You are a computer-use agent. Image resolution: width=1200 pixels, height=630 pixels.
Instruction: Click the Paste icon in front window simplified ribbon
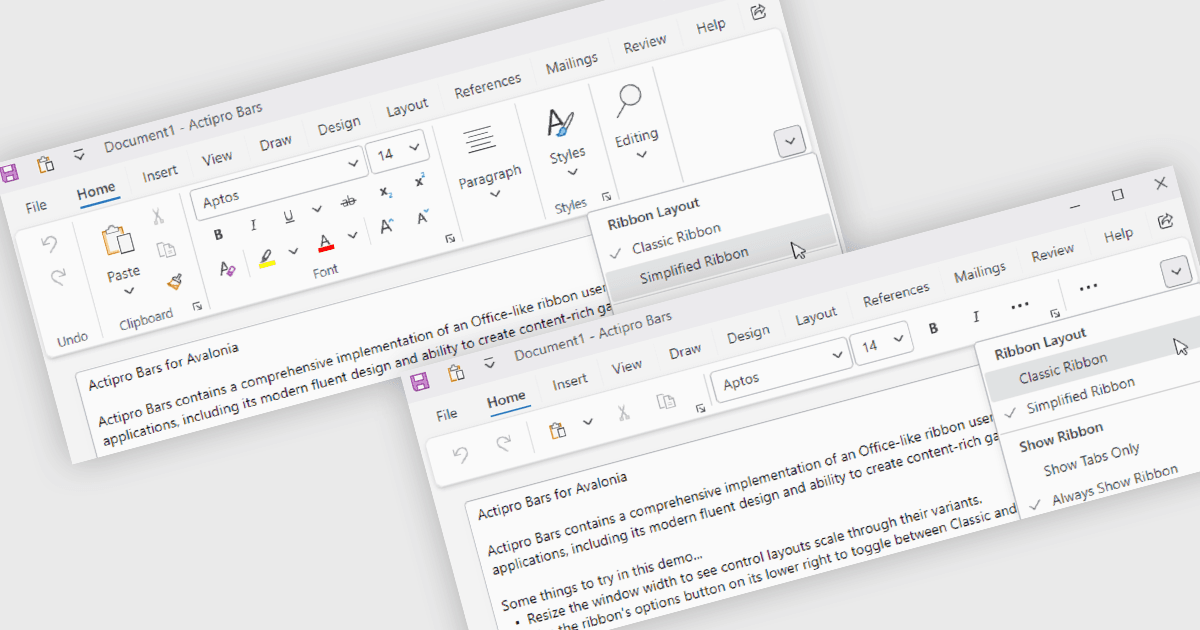[559, 429]
